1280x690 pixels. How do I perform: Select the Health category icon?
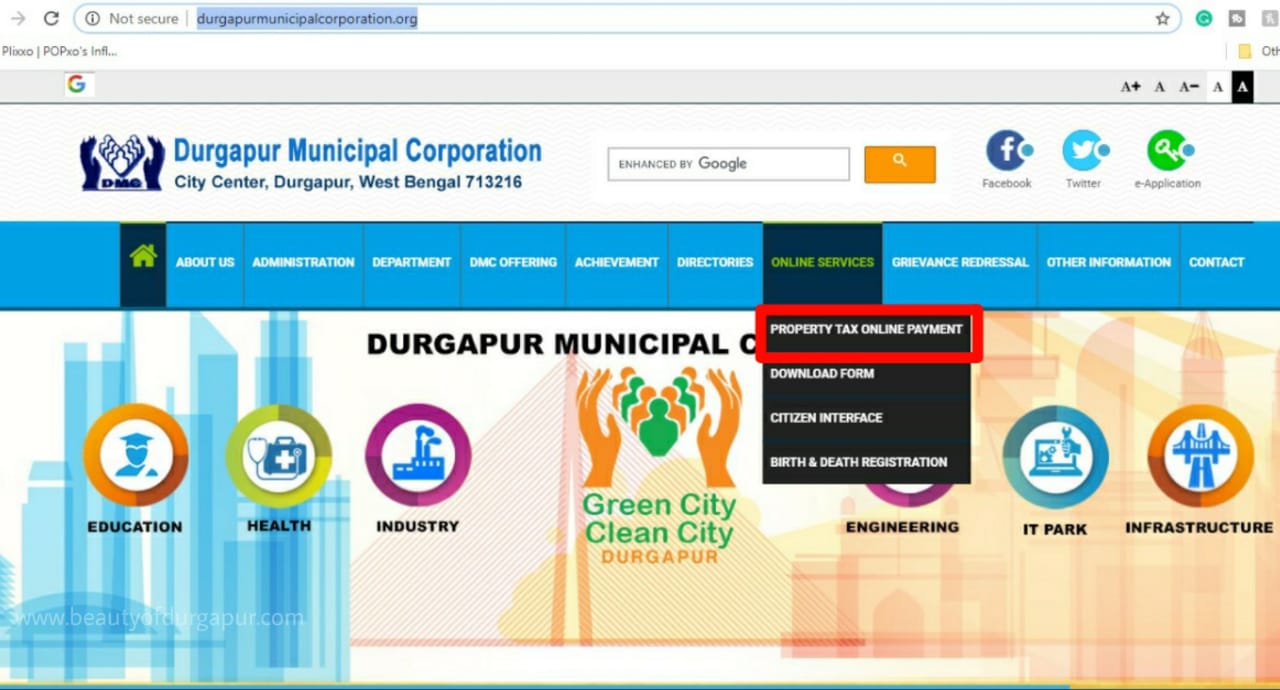pyautogui.click(x=277, y=455)
